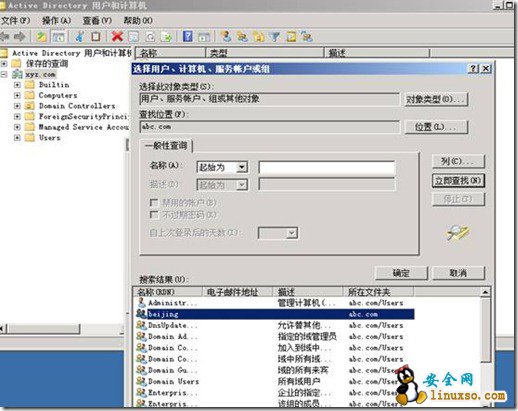Click the dialog's ? help button

[x=473, y=69]
